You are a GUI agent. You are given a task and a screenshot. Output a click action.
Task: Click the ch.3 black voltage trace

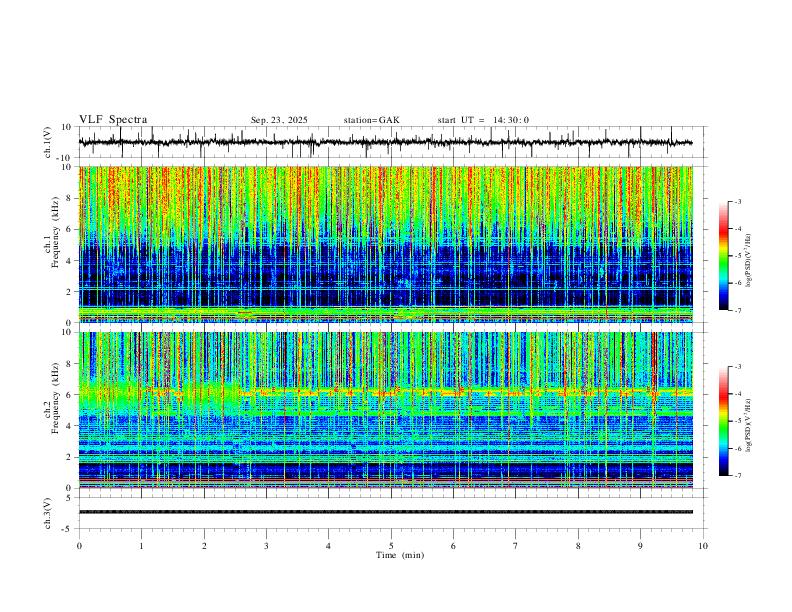tap(385, 512)
